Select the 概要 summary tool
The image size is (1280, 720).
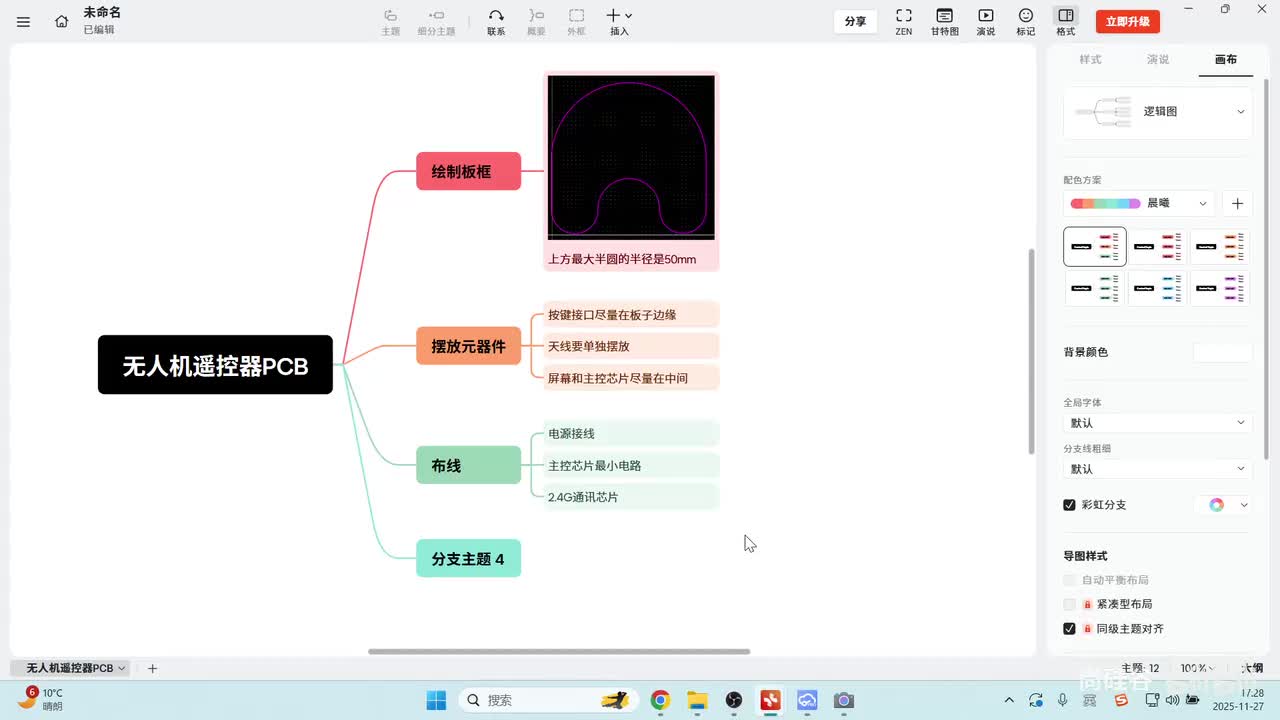(x=536, y=22)
